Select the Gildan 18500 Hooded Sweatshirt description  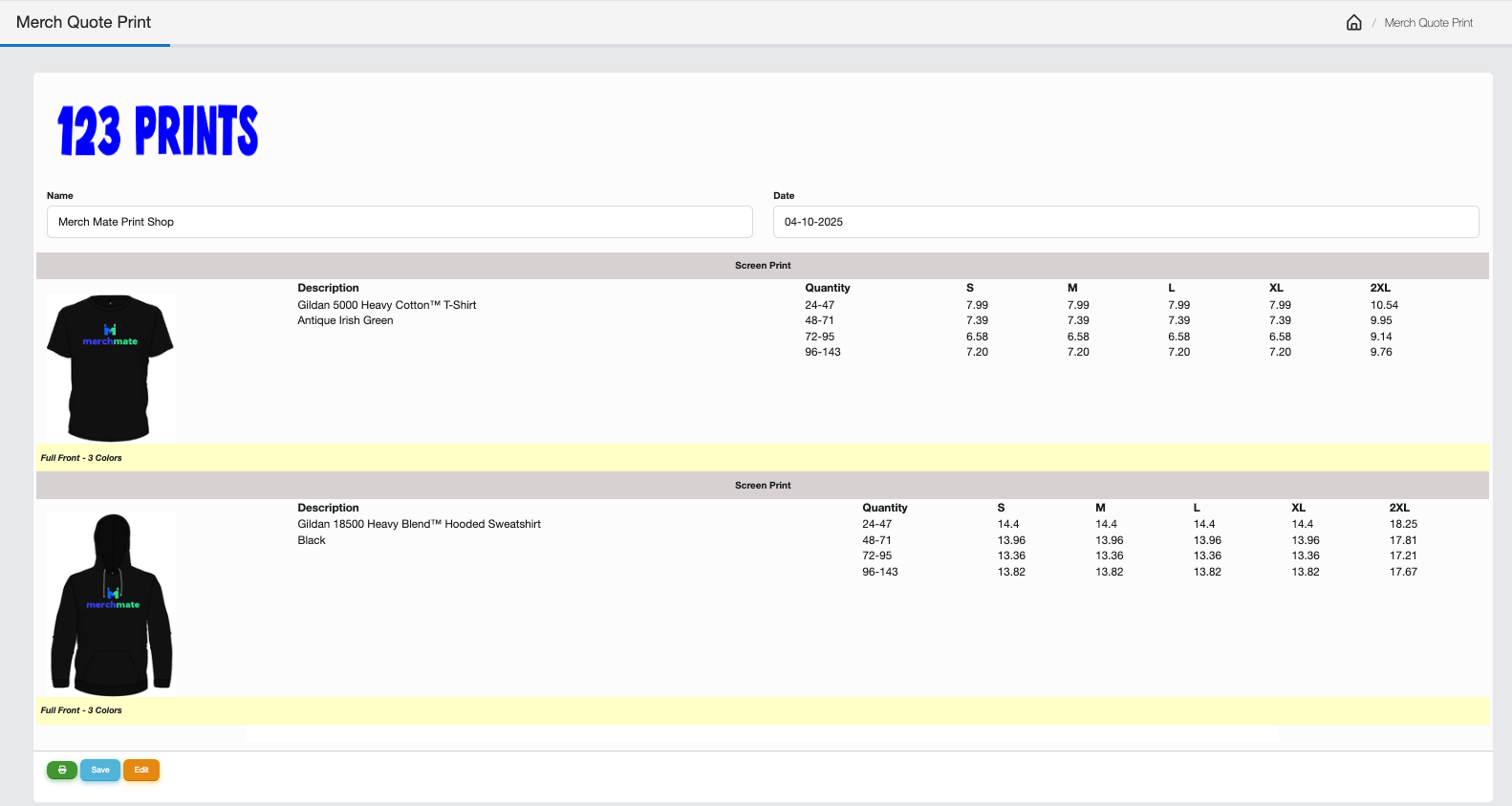[x=419, y=524]
